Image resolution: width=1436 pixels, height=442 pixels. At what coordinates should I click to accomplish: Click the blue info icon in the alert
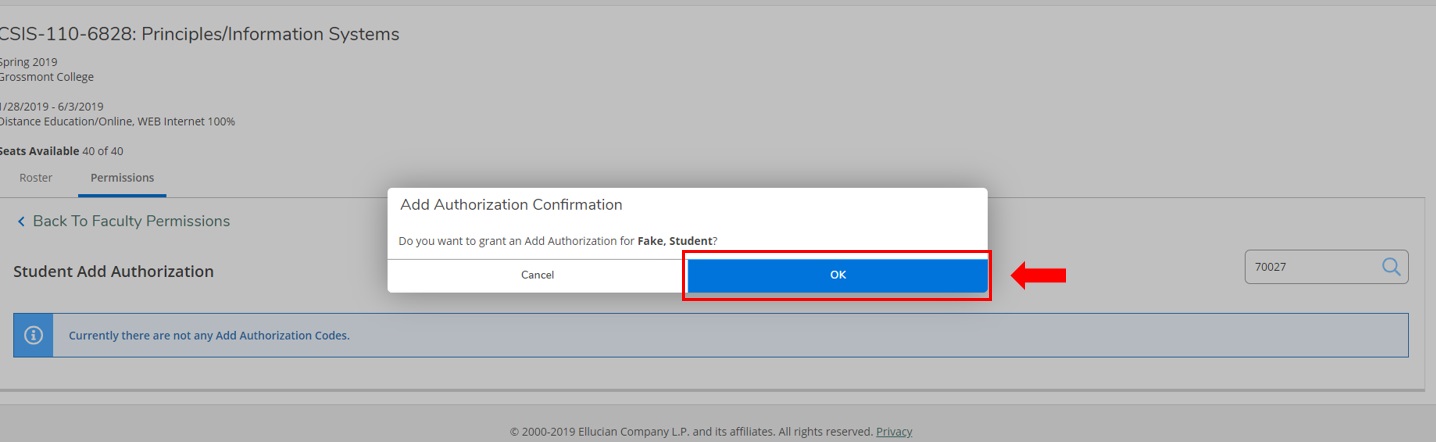coord(33,335)
